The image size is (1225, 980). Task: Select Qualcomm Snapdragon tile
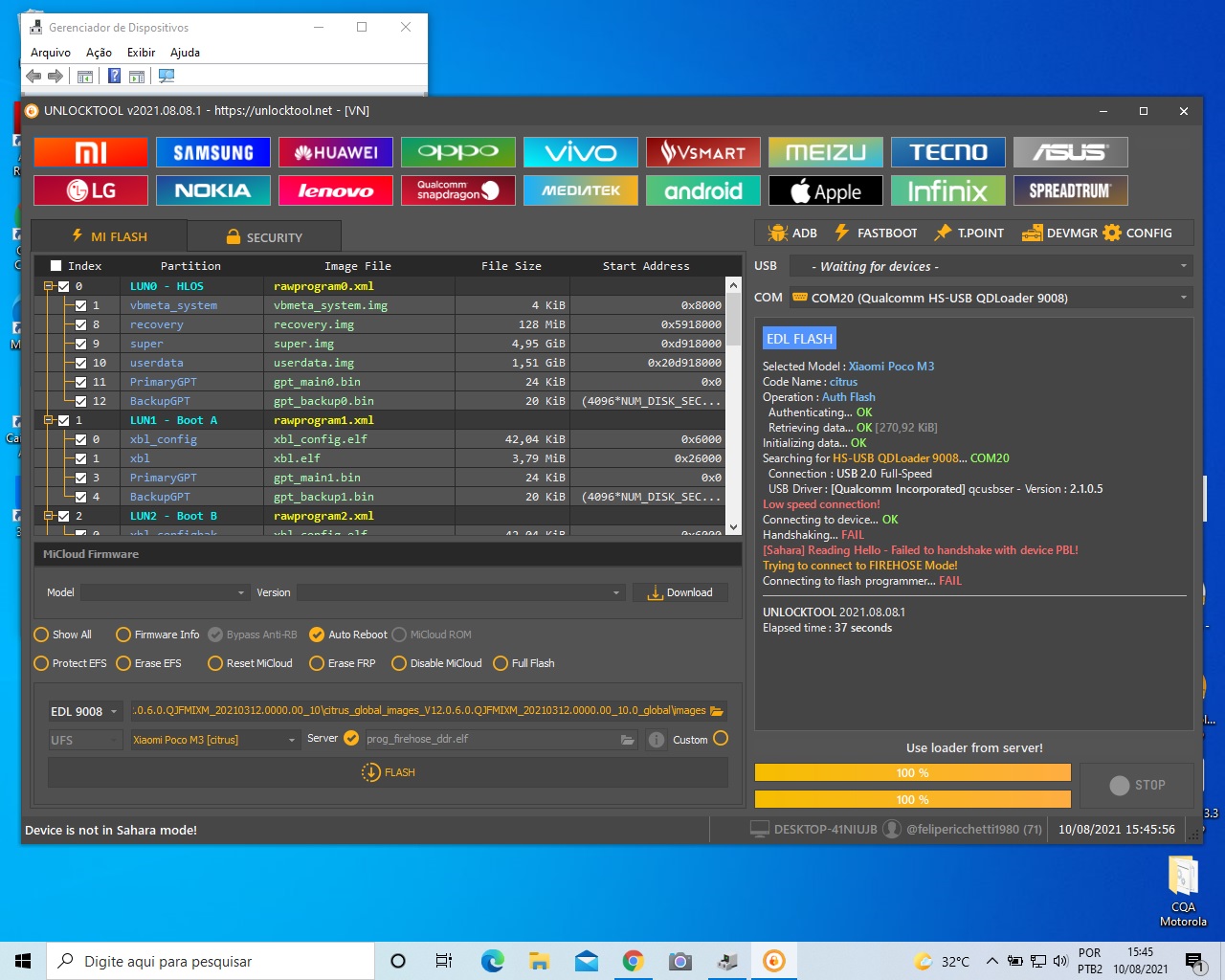coord(458,190)
